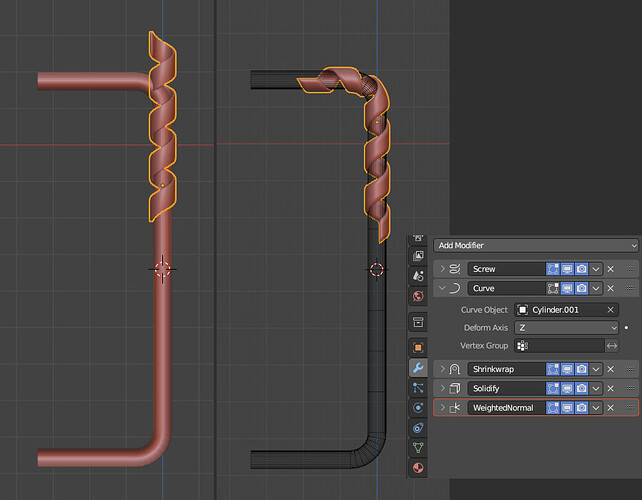Click the WeightedNormal modifier type icon
The image size is (642, 500).
tap(455, 408)
